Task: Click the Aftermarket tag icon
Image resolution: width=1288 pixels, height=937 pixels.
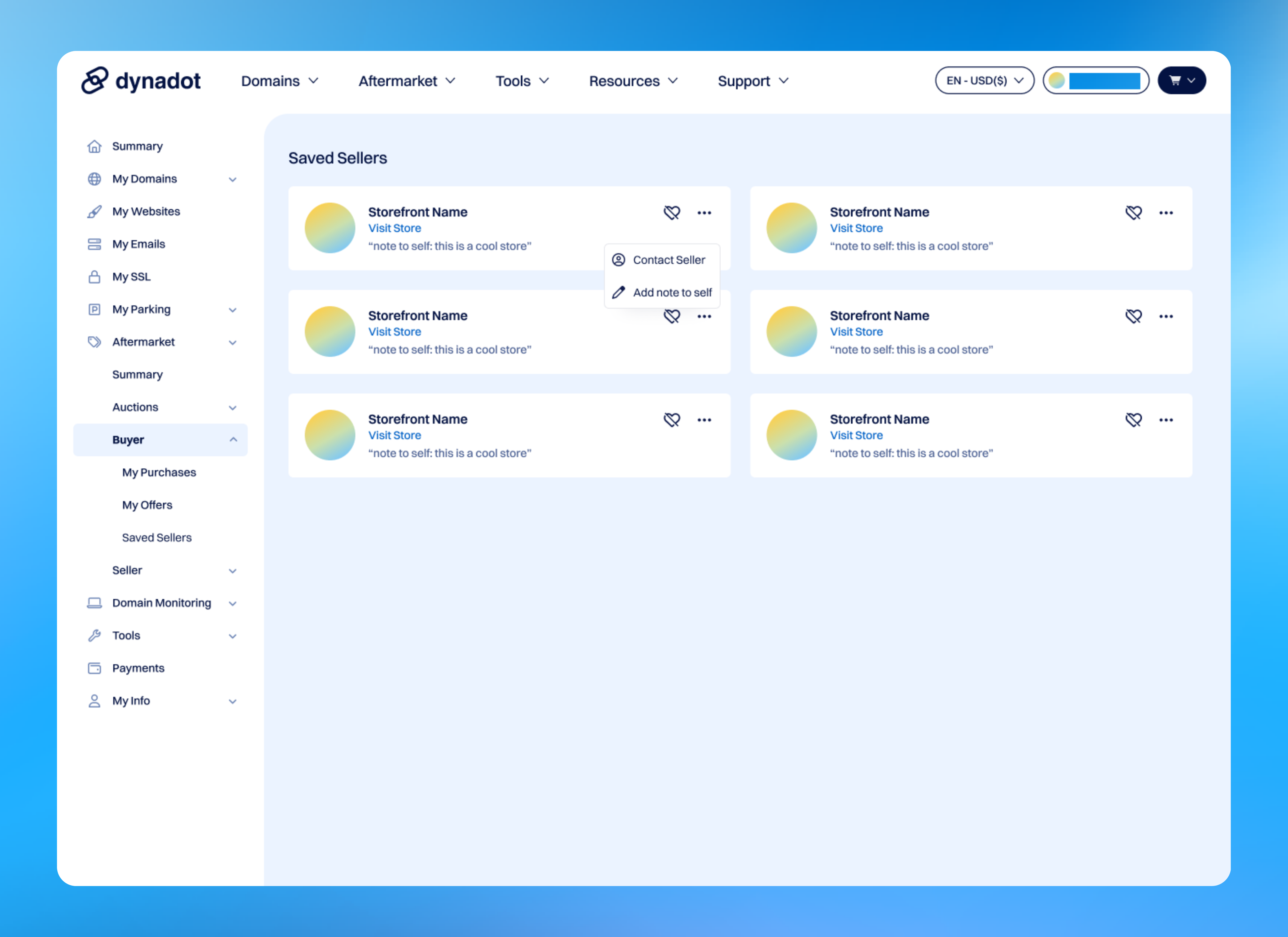Action: pyautogui.click(x=94, y=342)
